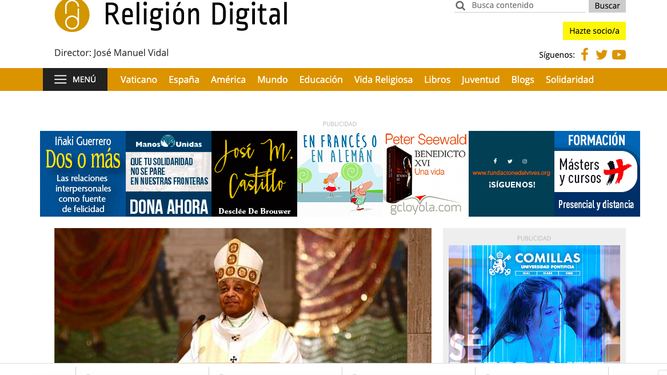
Task: Open the Facebook follow icon
Action: [x=585, y=54]
